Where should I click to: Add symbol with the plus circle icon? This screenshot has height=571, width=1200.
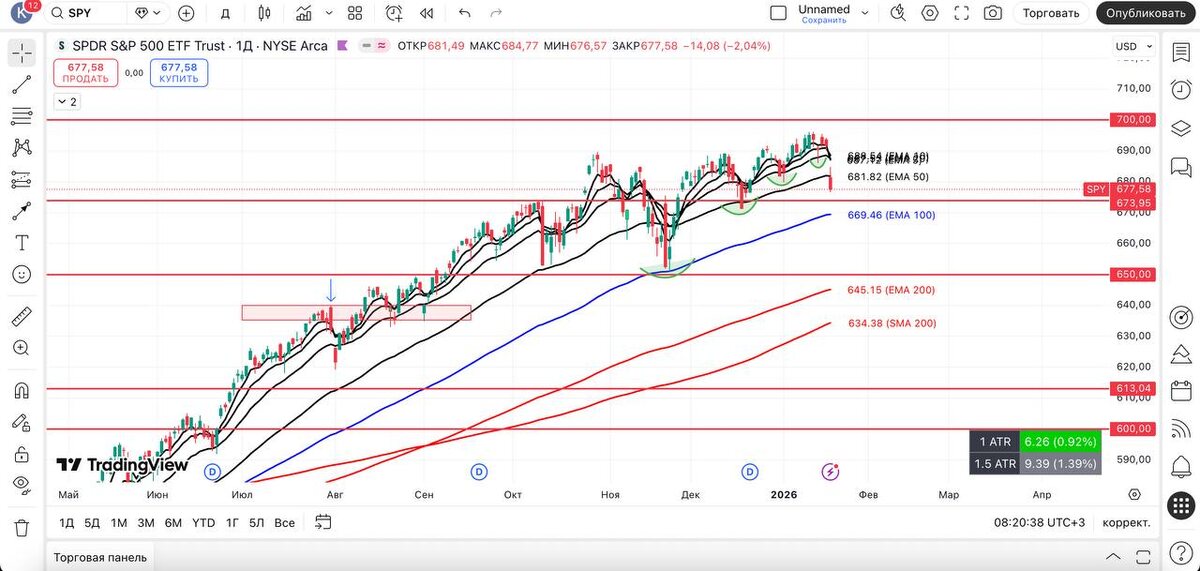click(186, 13)
